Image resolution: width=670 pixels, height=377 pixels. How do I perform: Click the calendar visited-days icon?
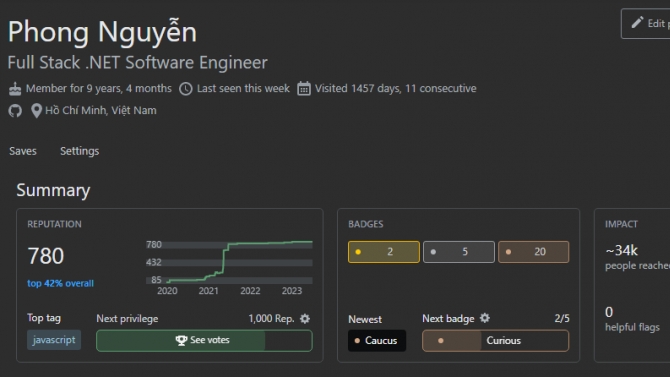(x=304, y=88)
